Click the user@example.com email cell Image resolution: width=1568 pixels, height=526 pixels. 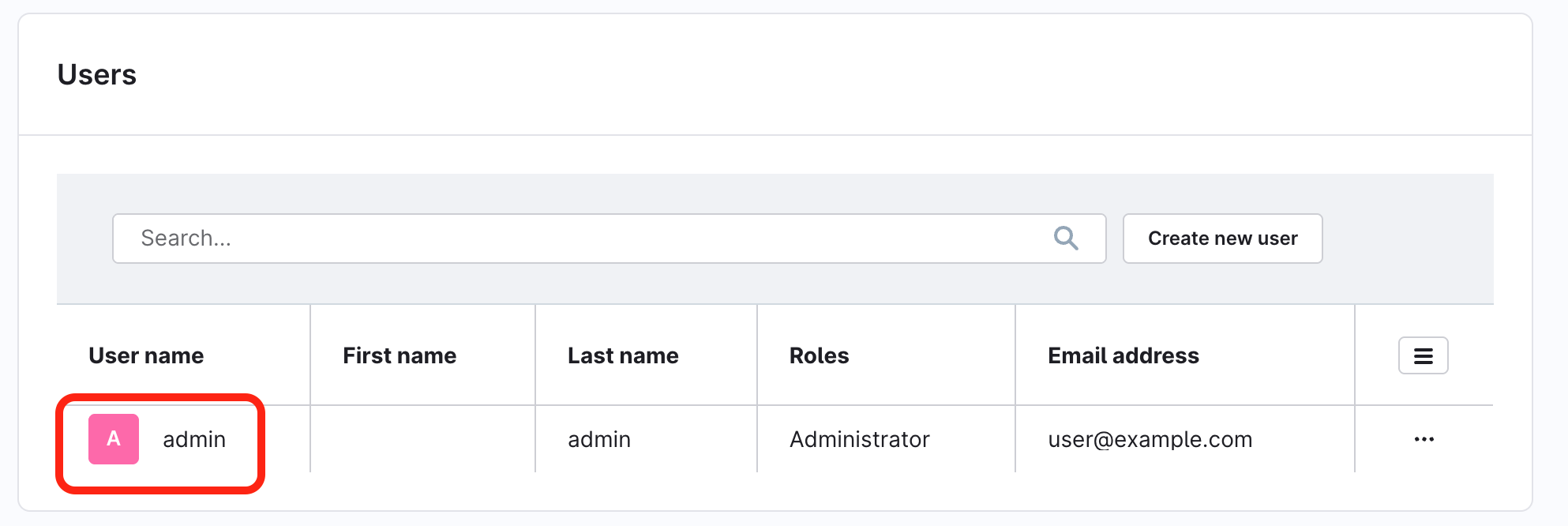(1150, 439)
